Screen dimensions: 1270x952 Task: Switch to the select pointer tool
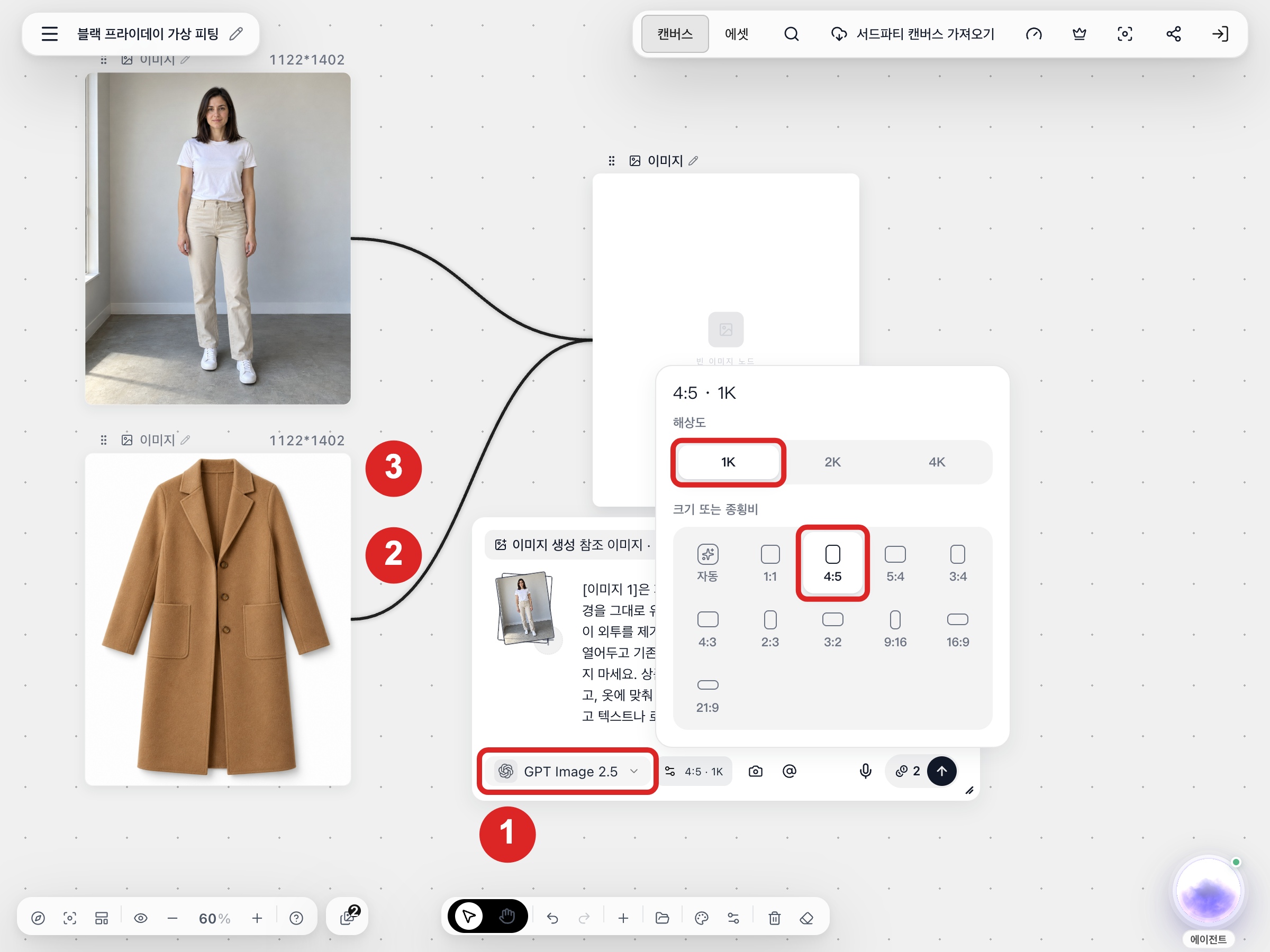point(469,917)
